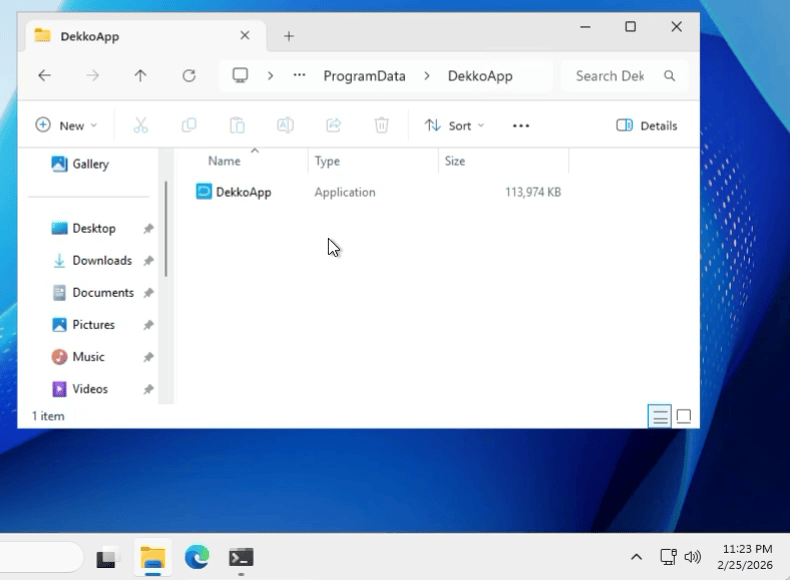790x580 pixels.
Task: Click the DekkoApp breadcrumb segment
Action: 480,76
